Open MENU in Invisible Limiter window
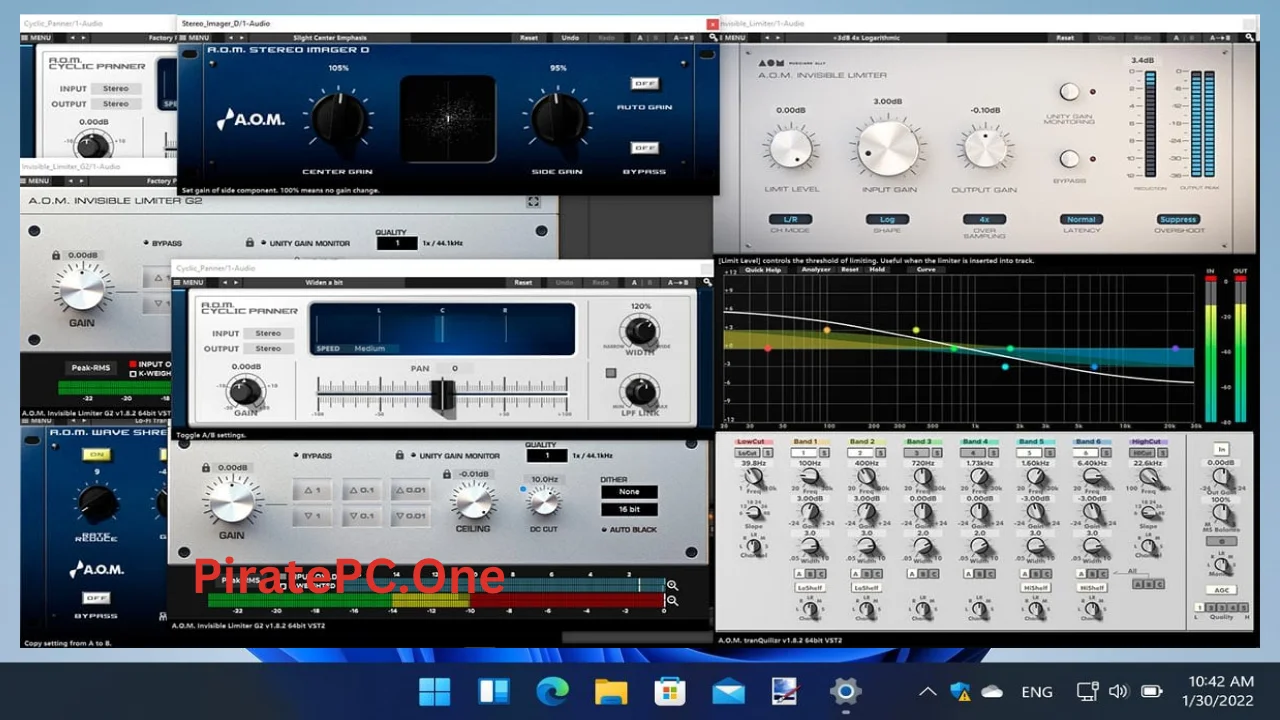The image size is (1280, 720). coord(735,38)
